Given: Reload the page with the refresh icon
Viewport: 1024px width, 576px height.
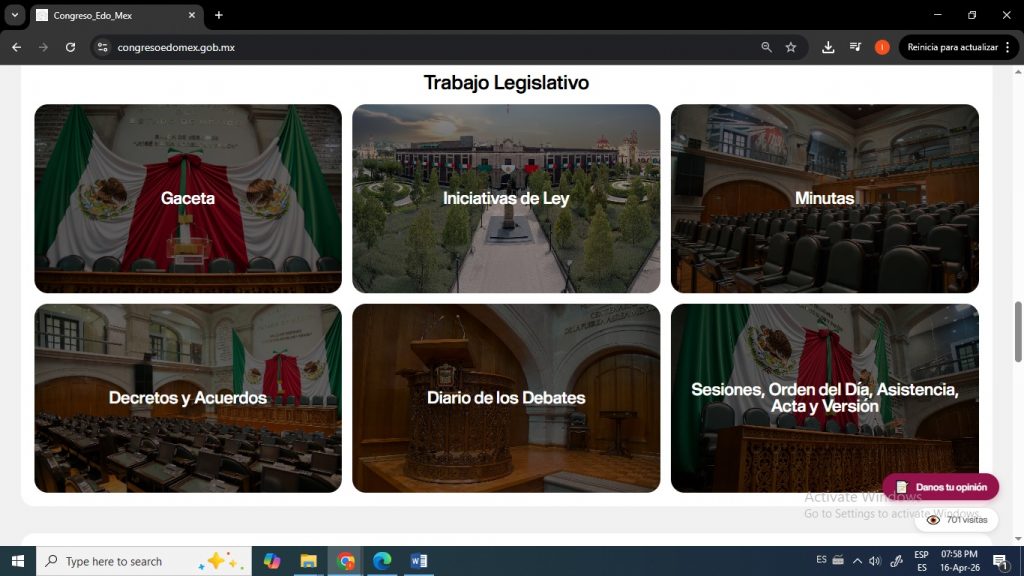Looking at the screenshot, I should click(70, 47).
